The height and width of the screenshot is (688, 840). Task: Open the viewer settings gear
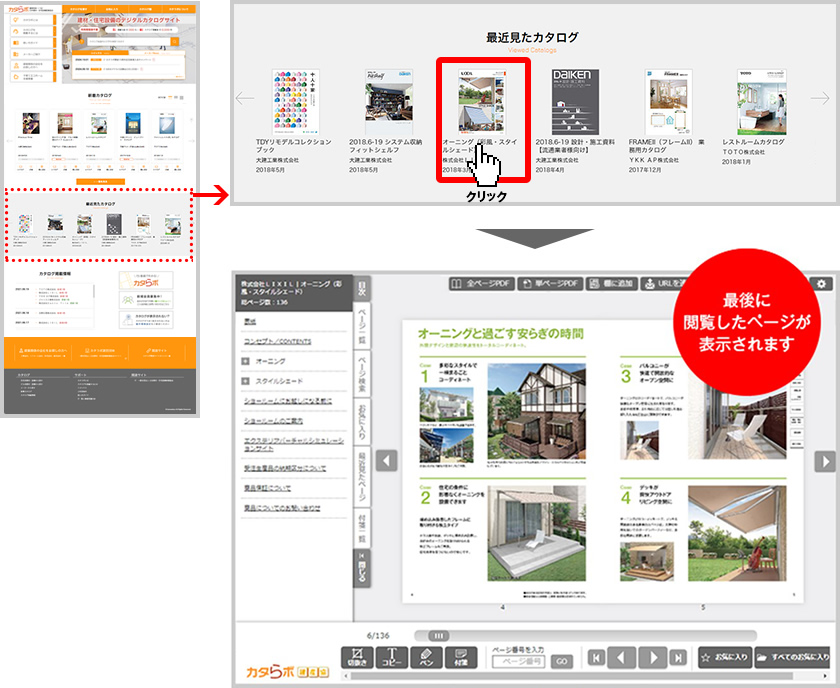(824, 284)
